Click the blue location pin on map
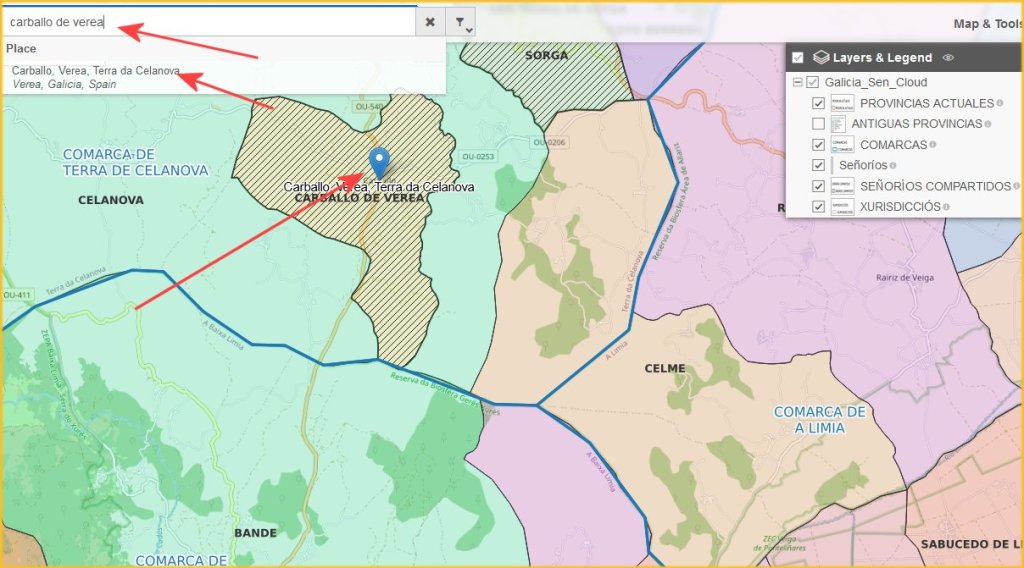 (379, 161)
